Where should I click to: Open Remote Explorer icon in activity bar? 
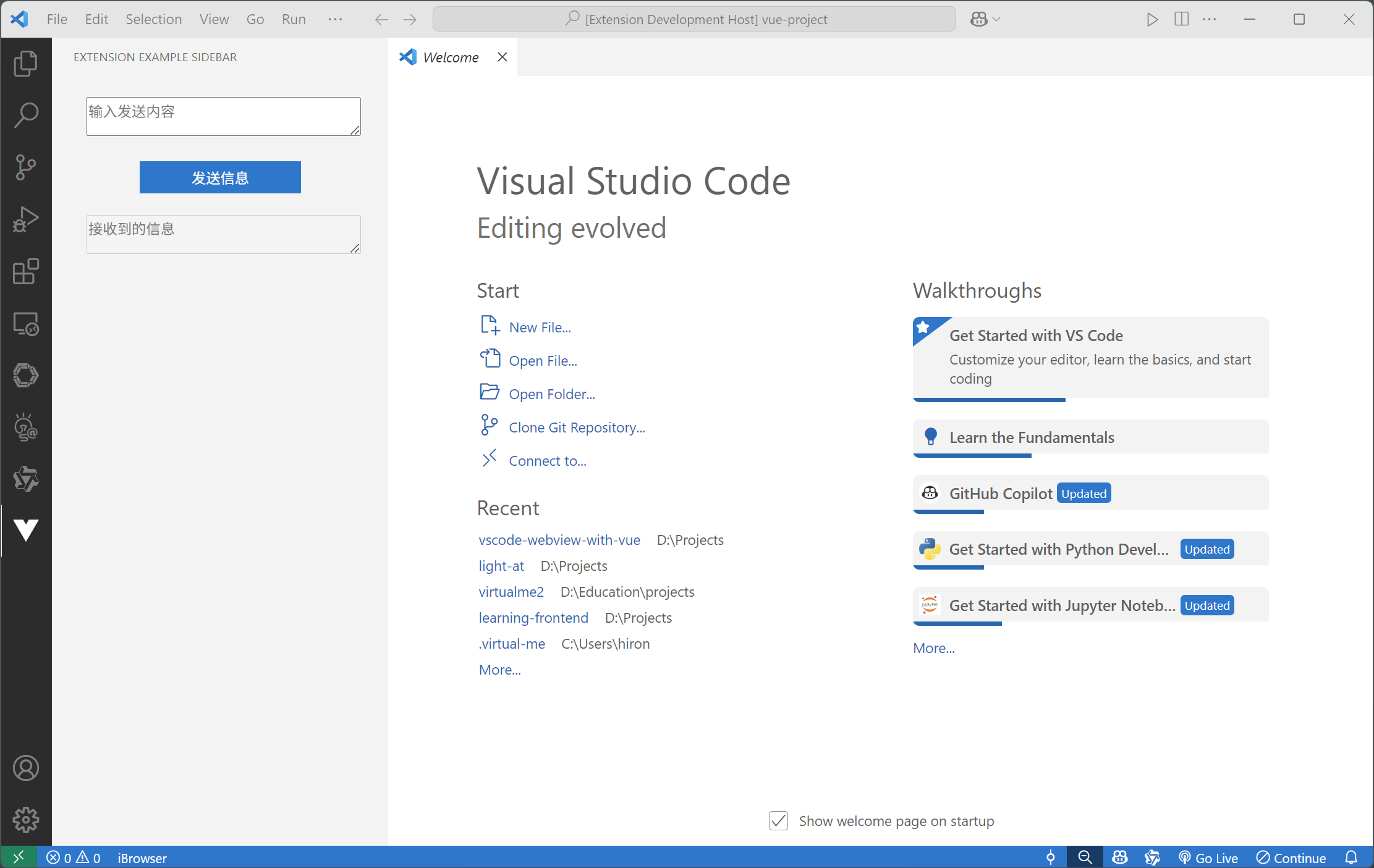tap(25, 323)
